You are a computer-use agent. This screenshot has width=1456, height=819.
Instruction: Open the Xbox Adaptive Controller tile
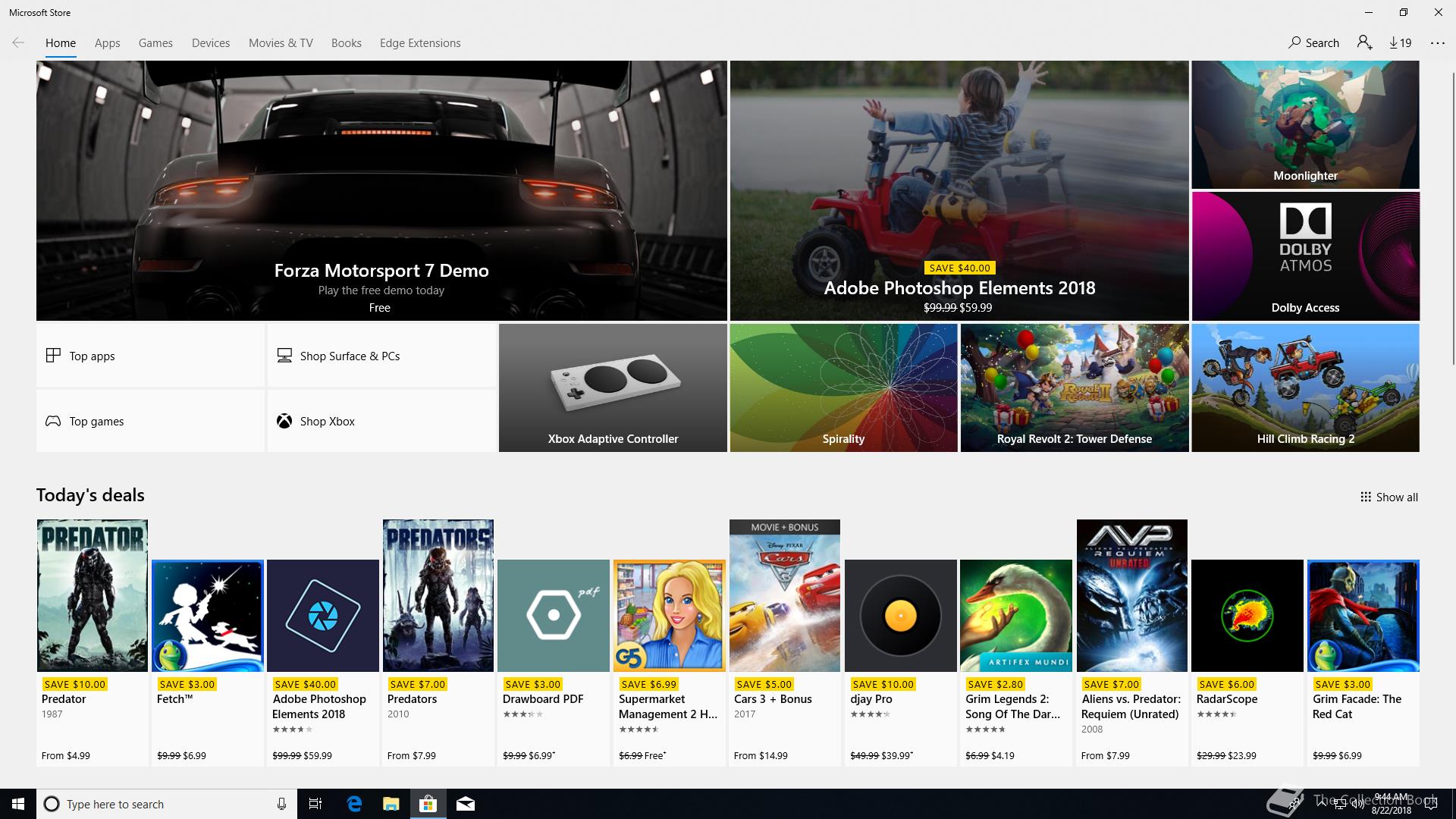613,388
